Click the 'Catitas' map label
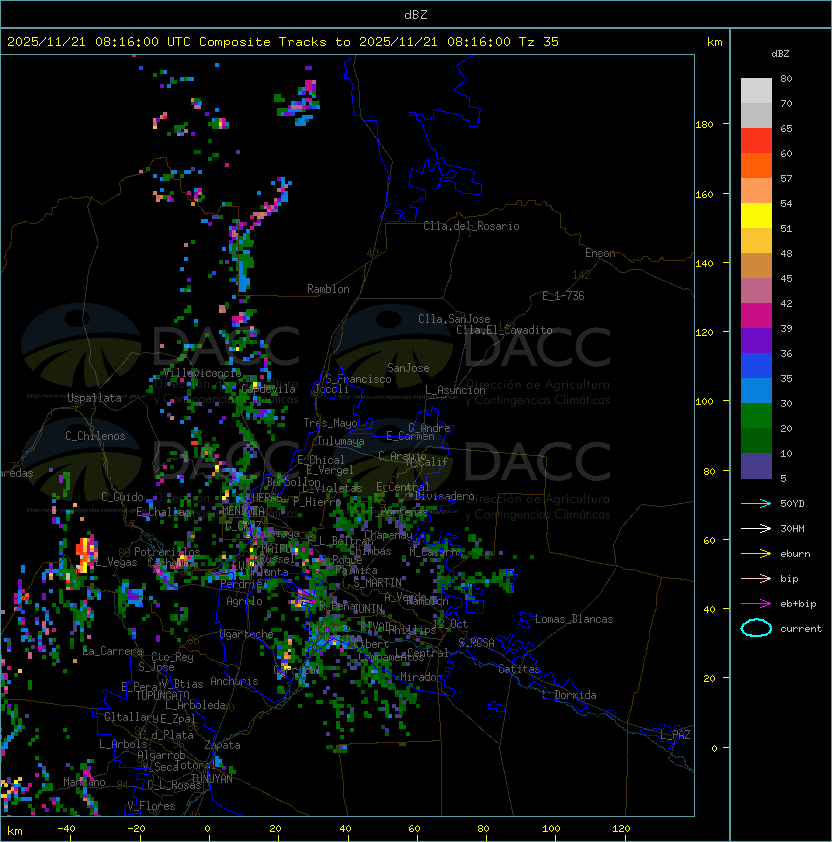The image size is (832, 842). click(x=519, y=669)
